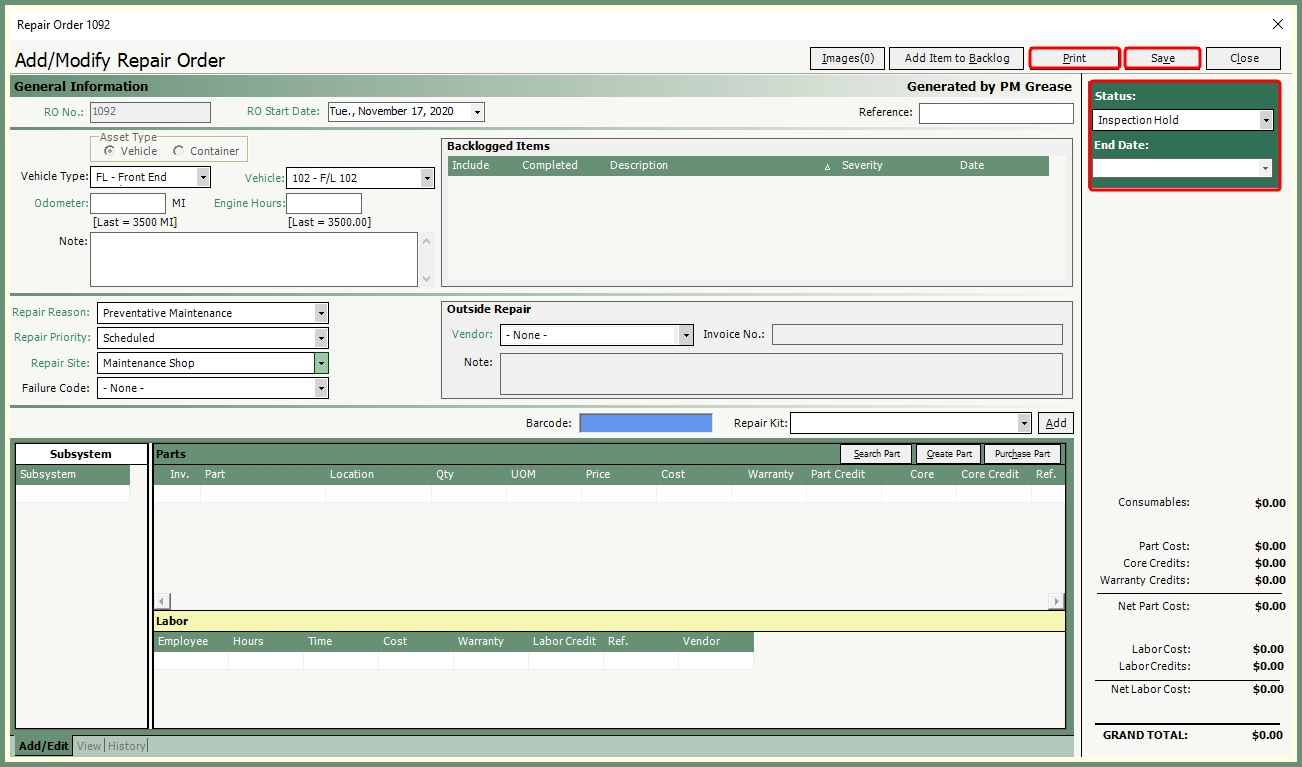The image size is (1302, 767).
Task: Click the Search Part button
Action: coord(876,454)
